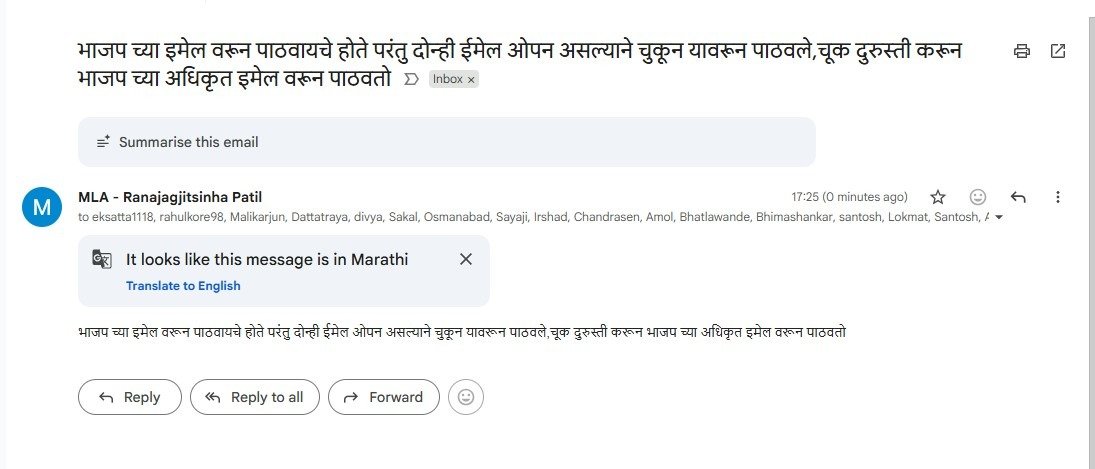This screenshot has height=469, width=1095.
Task: Click the Summarise this email button
Action: 446,142
